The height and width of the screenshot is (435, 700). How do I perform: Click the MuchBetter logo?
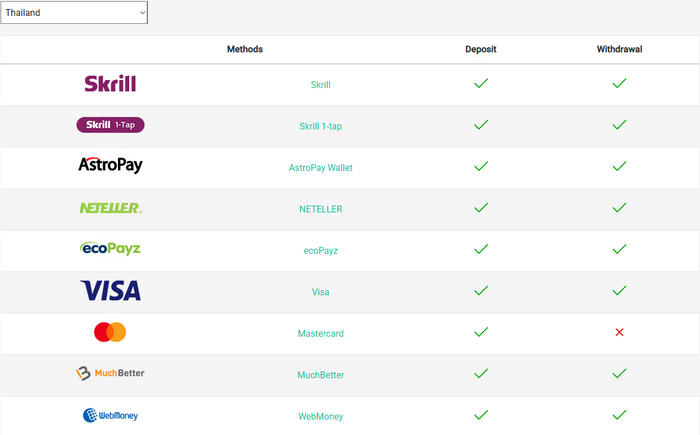110,373
